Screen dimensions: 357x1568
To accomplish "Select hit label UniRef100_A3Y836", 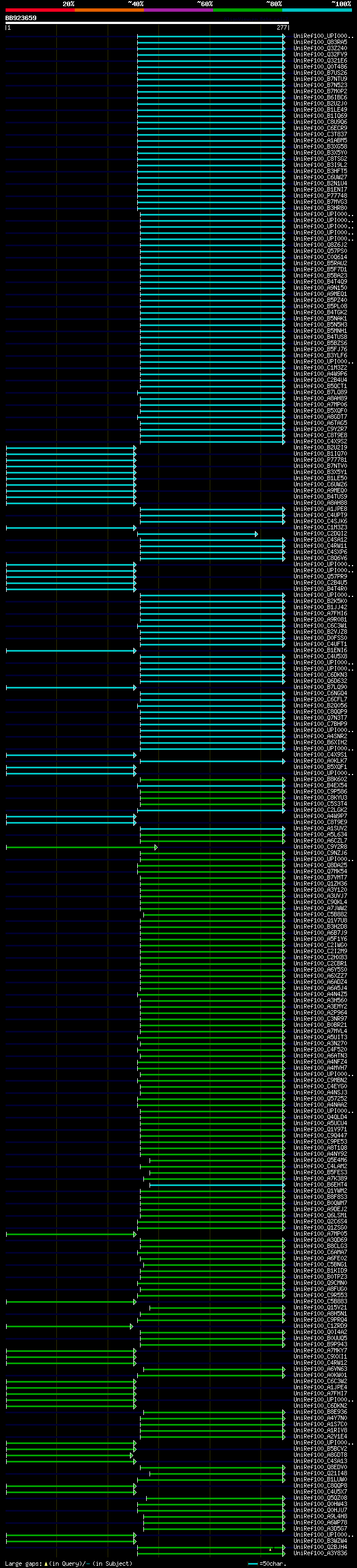I will (x=321, y=1553).
